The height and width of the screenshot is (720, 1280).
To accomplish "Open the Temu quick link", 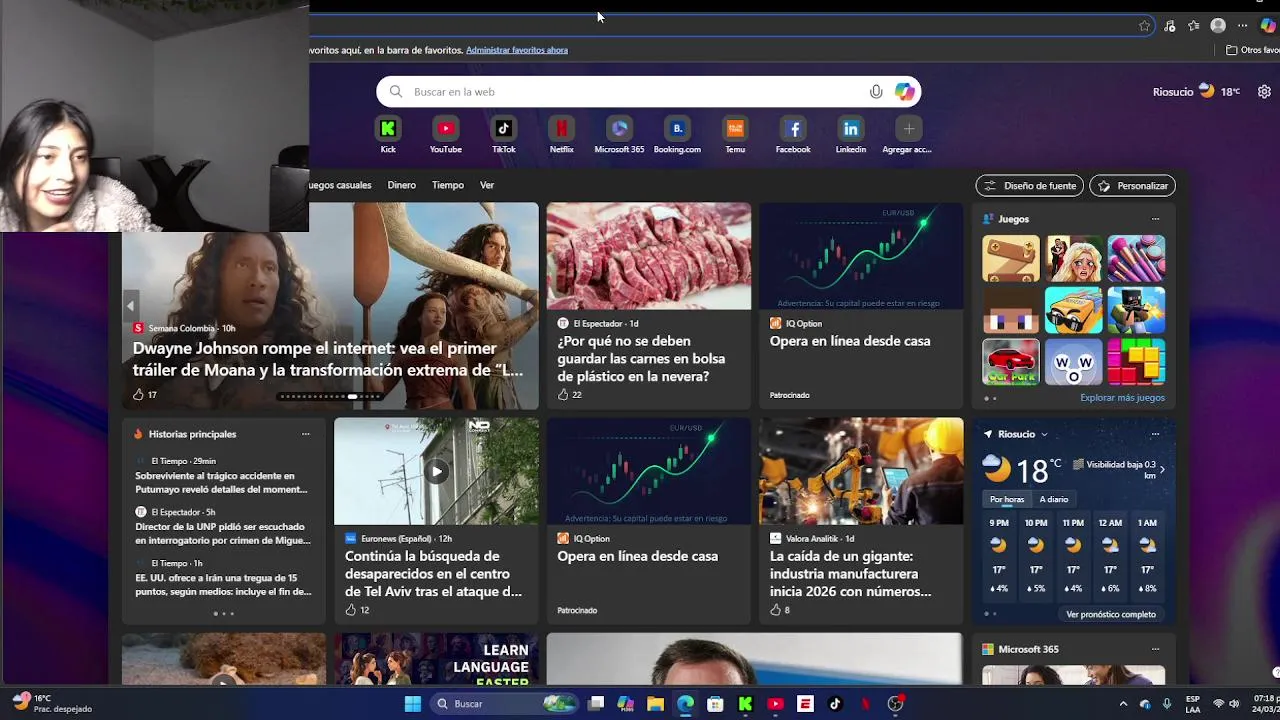I will click(x=735, y=129).
